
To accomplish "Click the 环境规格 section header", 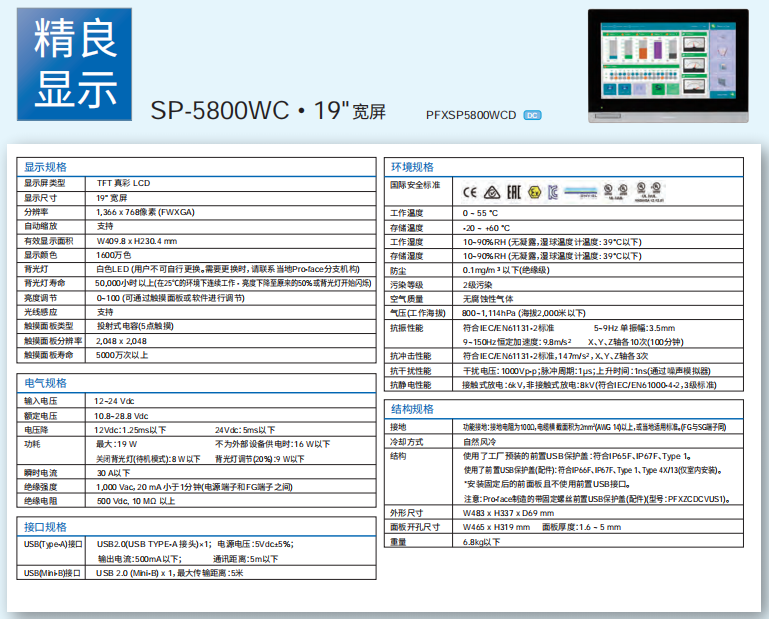I will pos(412,167).
